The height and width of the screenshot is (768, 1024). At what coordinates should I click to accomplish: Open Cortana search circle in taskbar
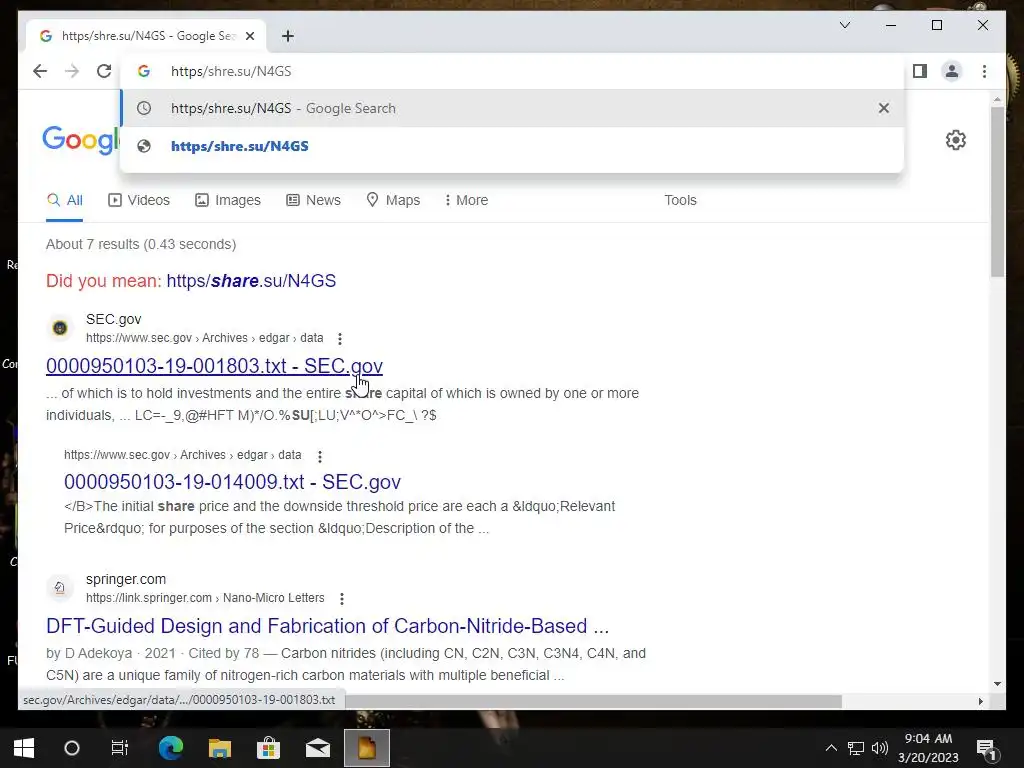72,748
